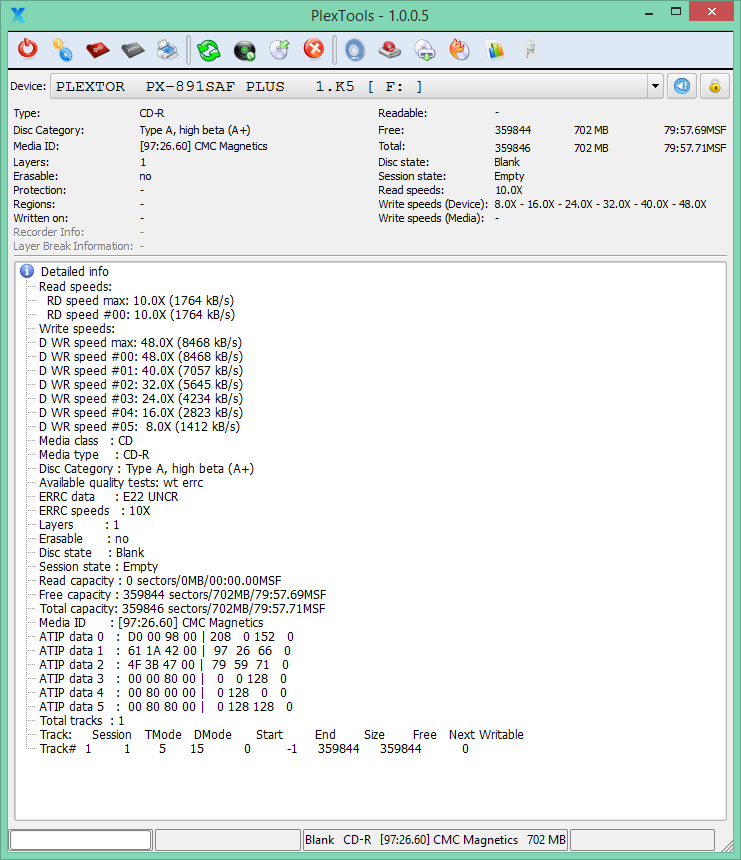This screenshot has height=860, width=741.
Task: Click the blue disc info icon
Action: click(355, 50)
